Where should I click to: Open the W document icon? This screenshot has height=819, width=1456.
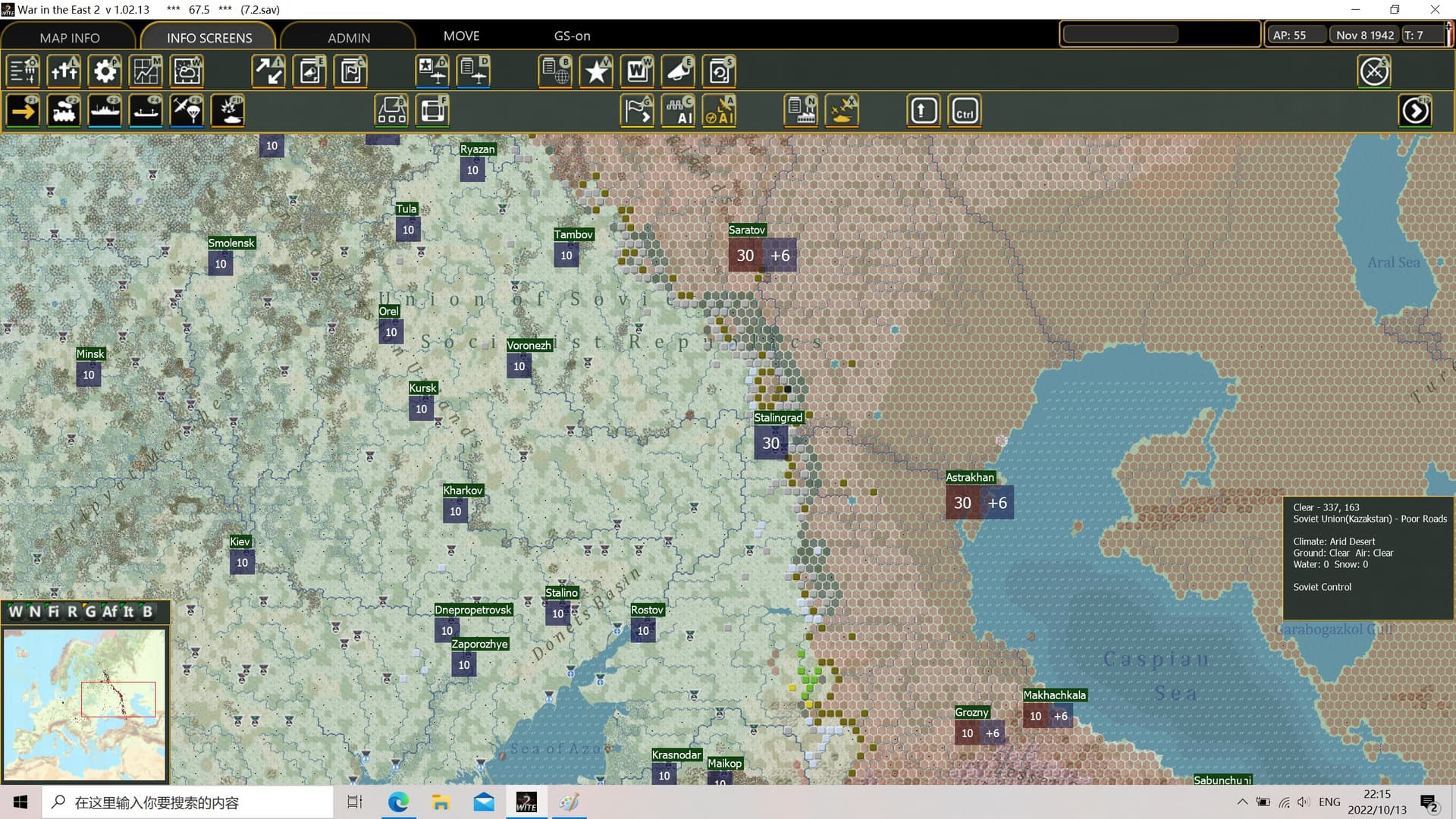[637, 71]
